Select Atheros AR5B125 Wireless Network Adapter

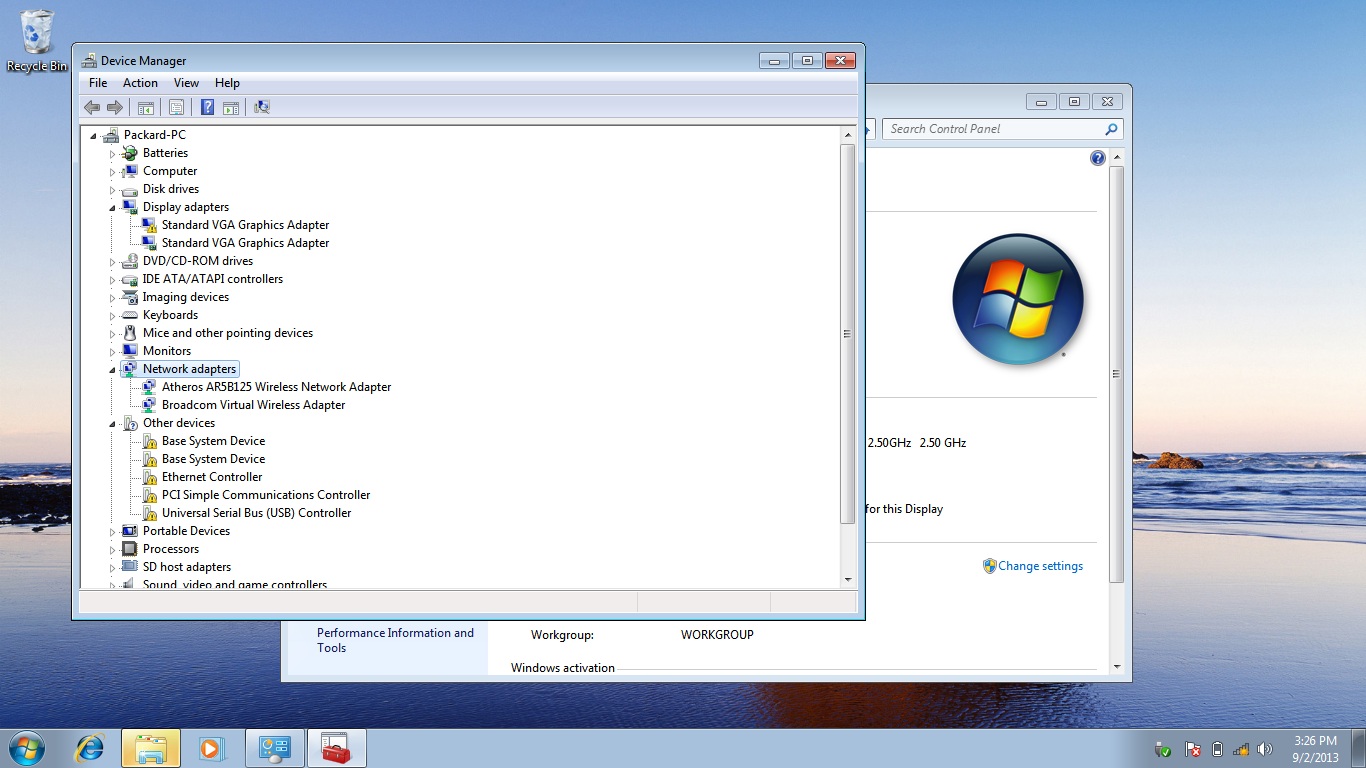(276, 387)
